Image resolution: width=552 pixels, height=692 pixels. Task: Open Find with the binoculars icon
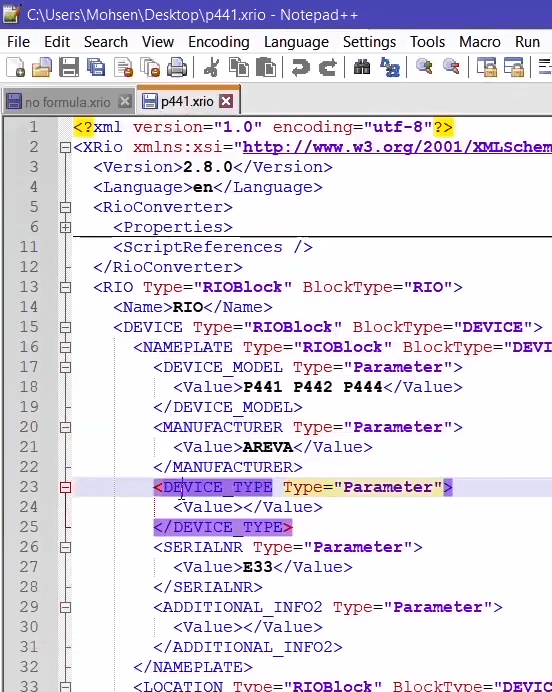(362, 68)
